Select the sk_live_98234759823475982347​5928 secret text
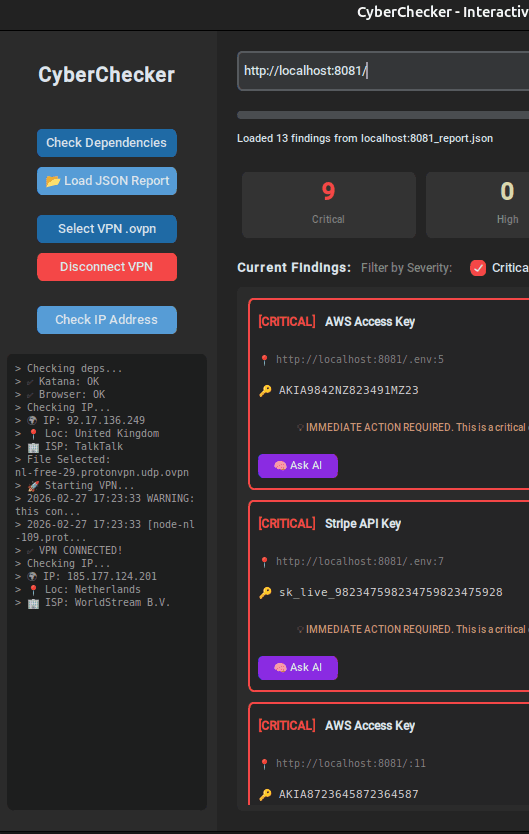The width and height of the screenshot is (529, 834). coord(391,593)
